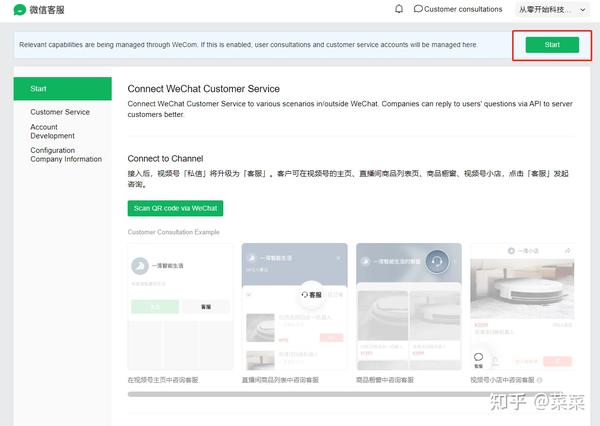Click the WeChat Customer Service logo icon

click(20, 10)
